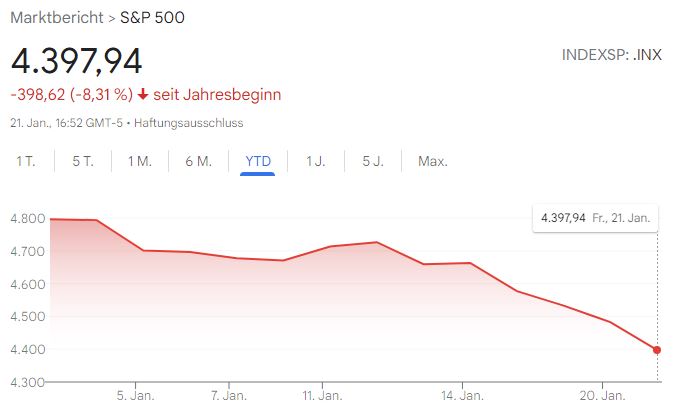
Task: Click the large 4.397,94 index value
Action: click(x=76, y=59)
